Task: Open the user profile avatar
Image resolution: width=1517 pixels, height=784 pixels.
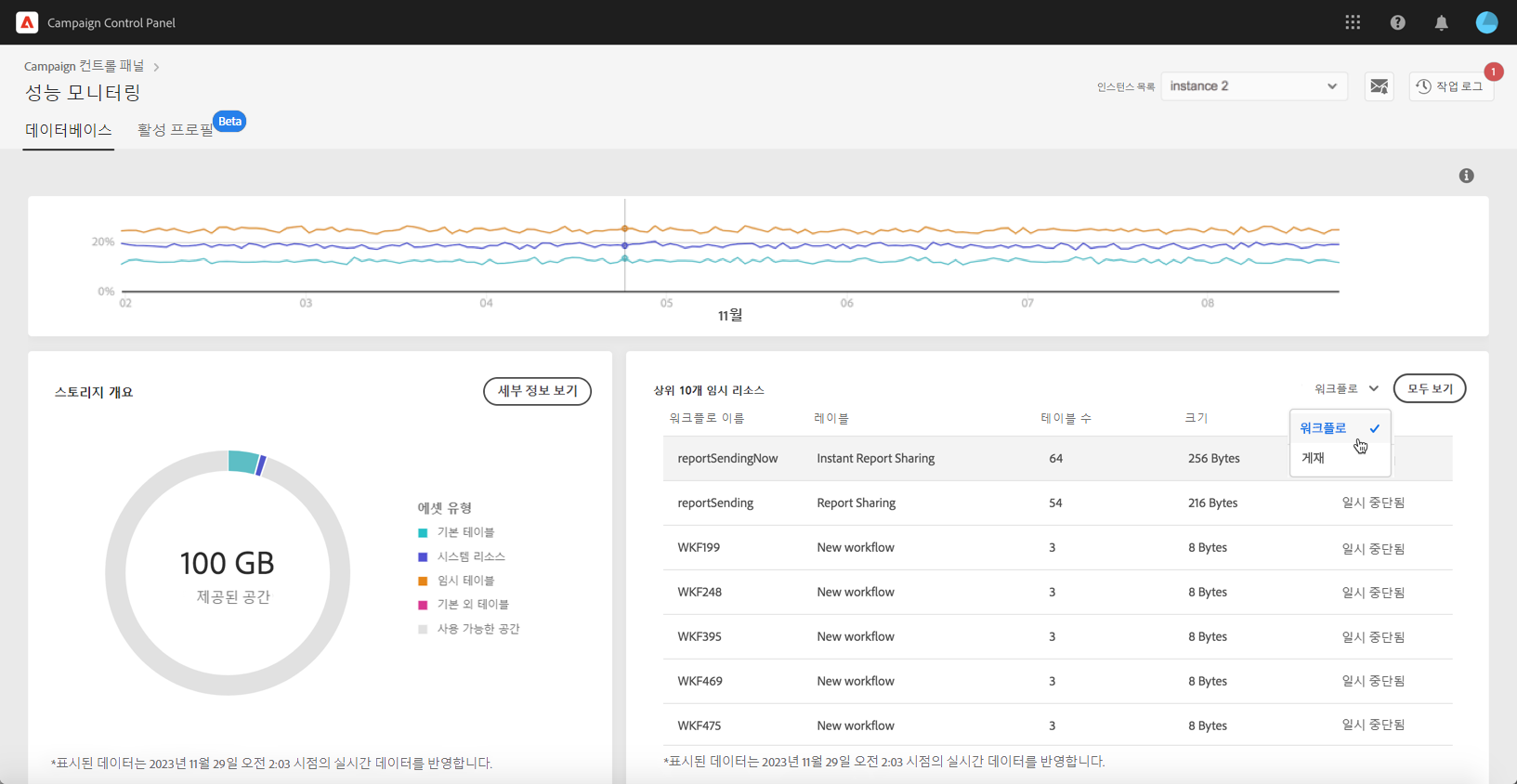Action: click(1486, 22)
